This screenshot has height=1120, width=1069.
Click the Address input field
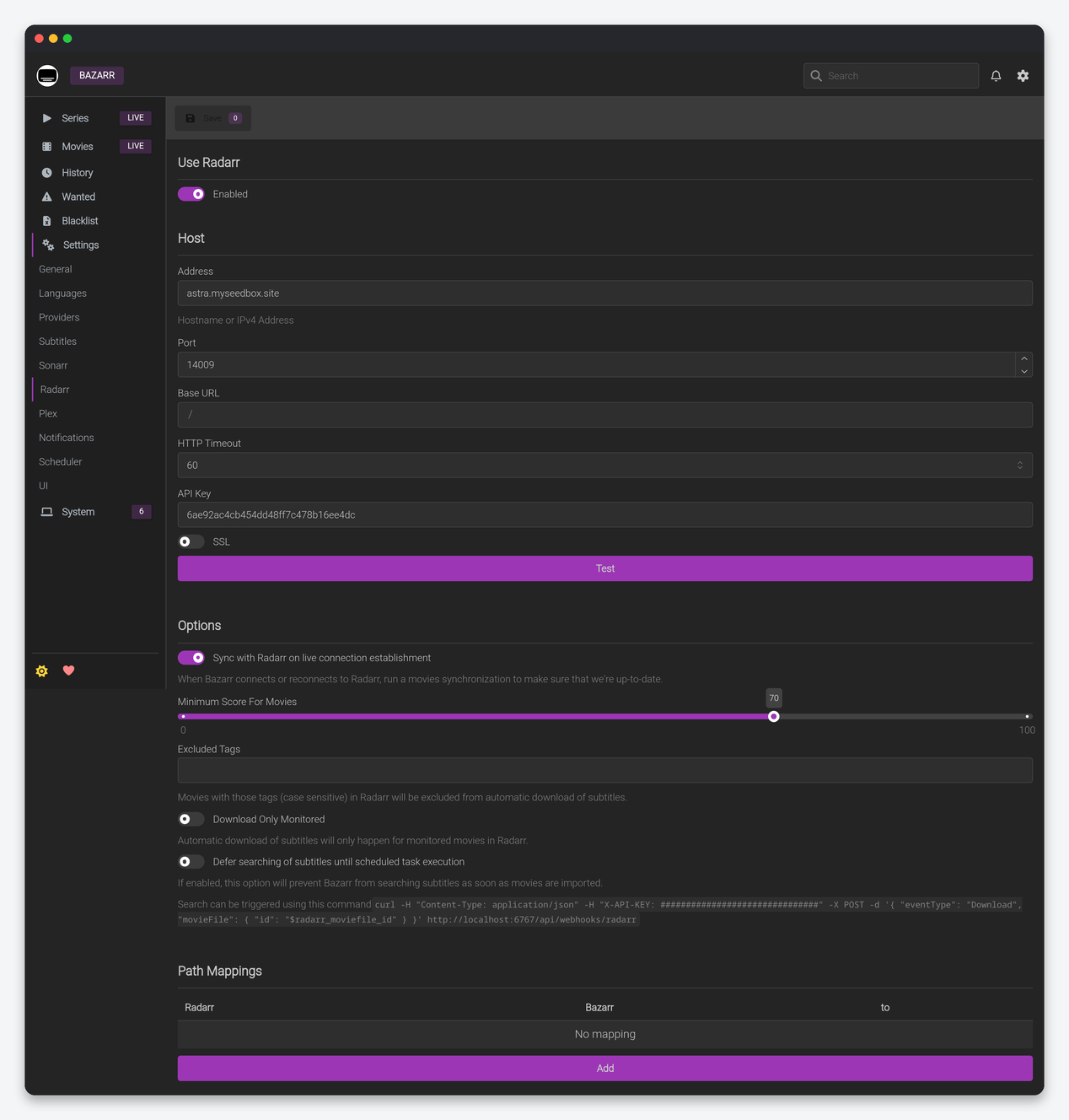(x=605, y=293)
